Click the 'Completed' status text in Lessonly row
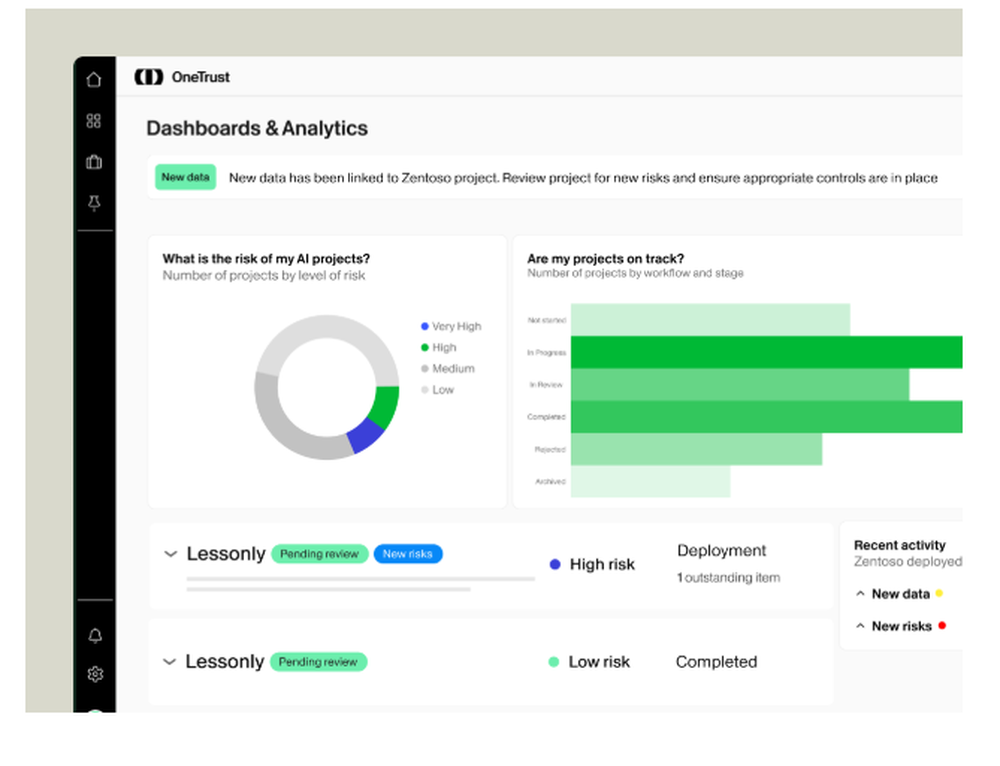The image size is (1000, 766). tap(716, 662)
